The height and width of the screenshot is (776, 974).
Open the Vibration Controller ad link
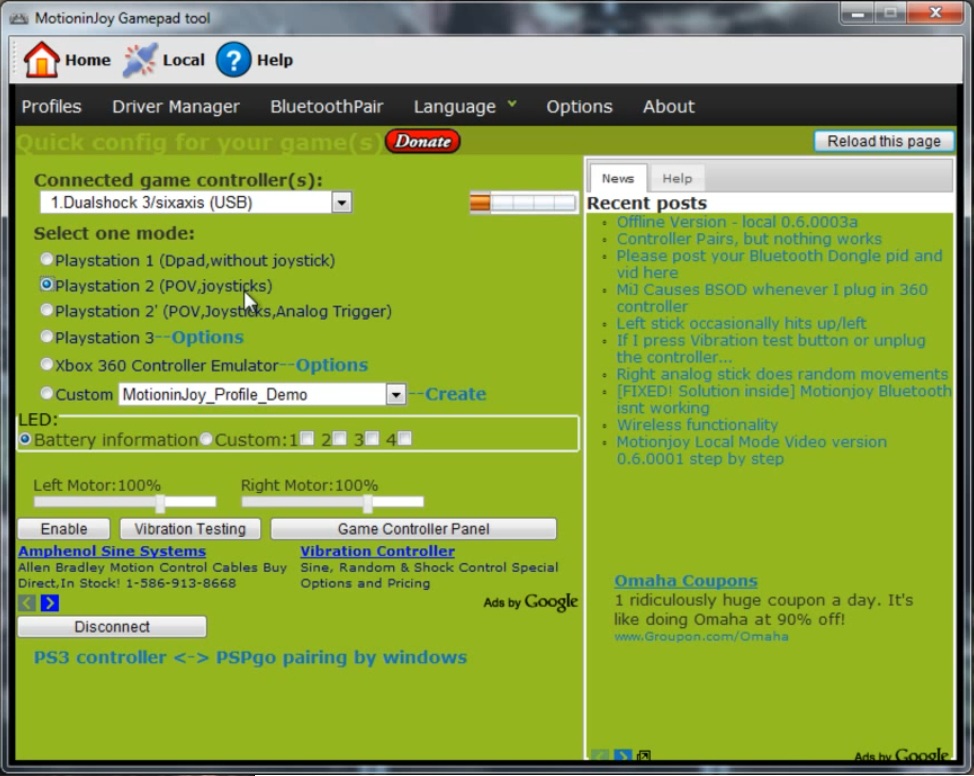(x=378, y=551)
